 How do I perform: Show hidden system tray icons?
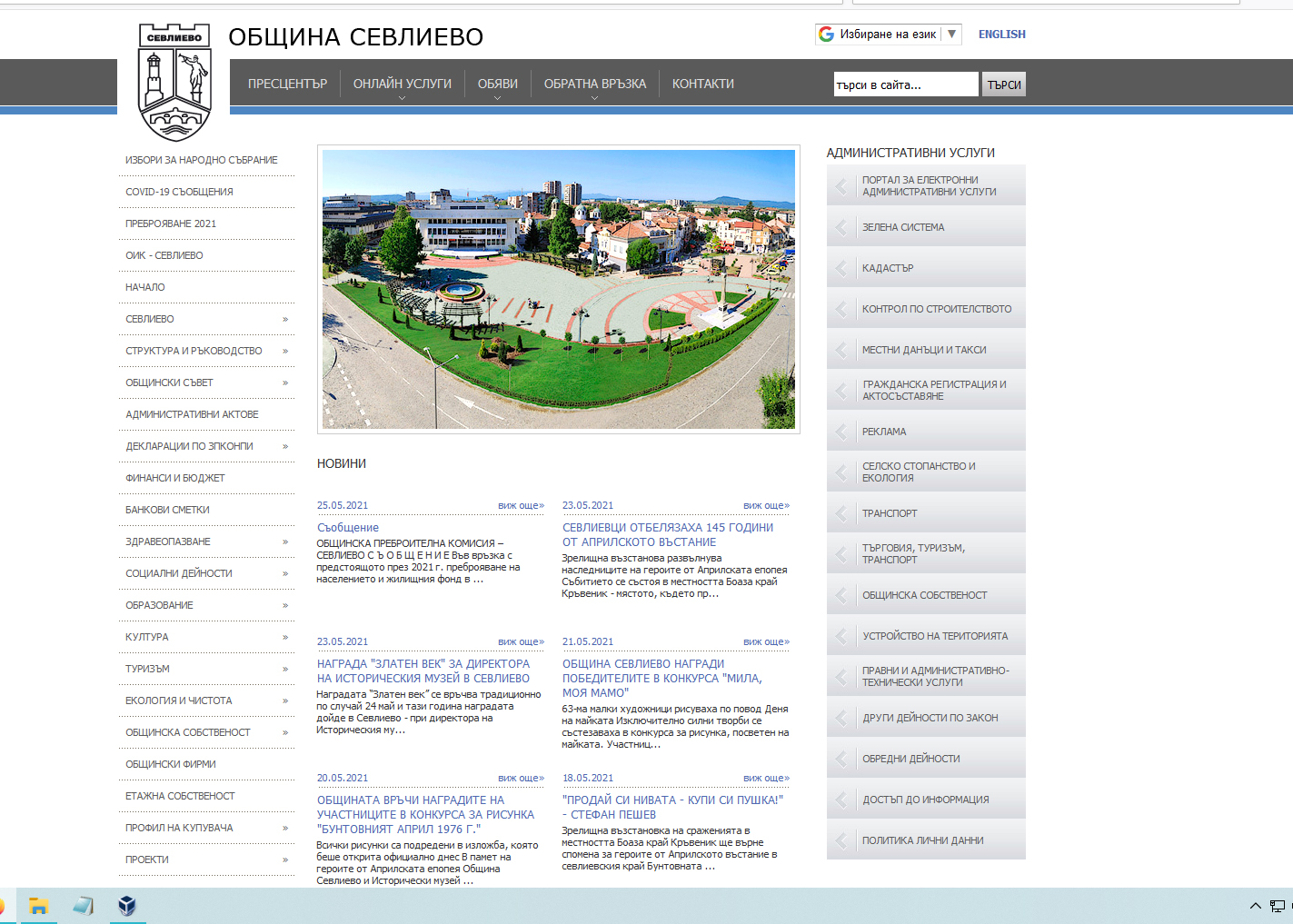pyautogui.click(x=1255, y=906)
